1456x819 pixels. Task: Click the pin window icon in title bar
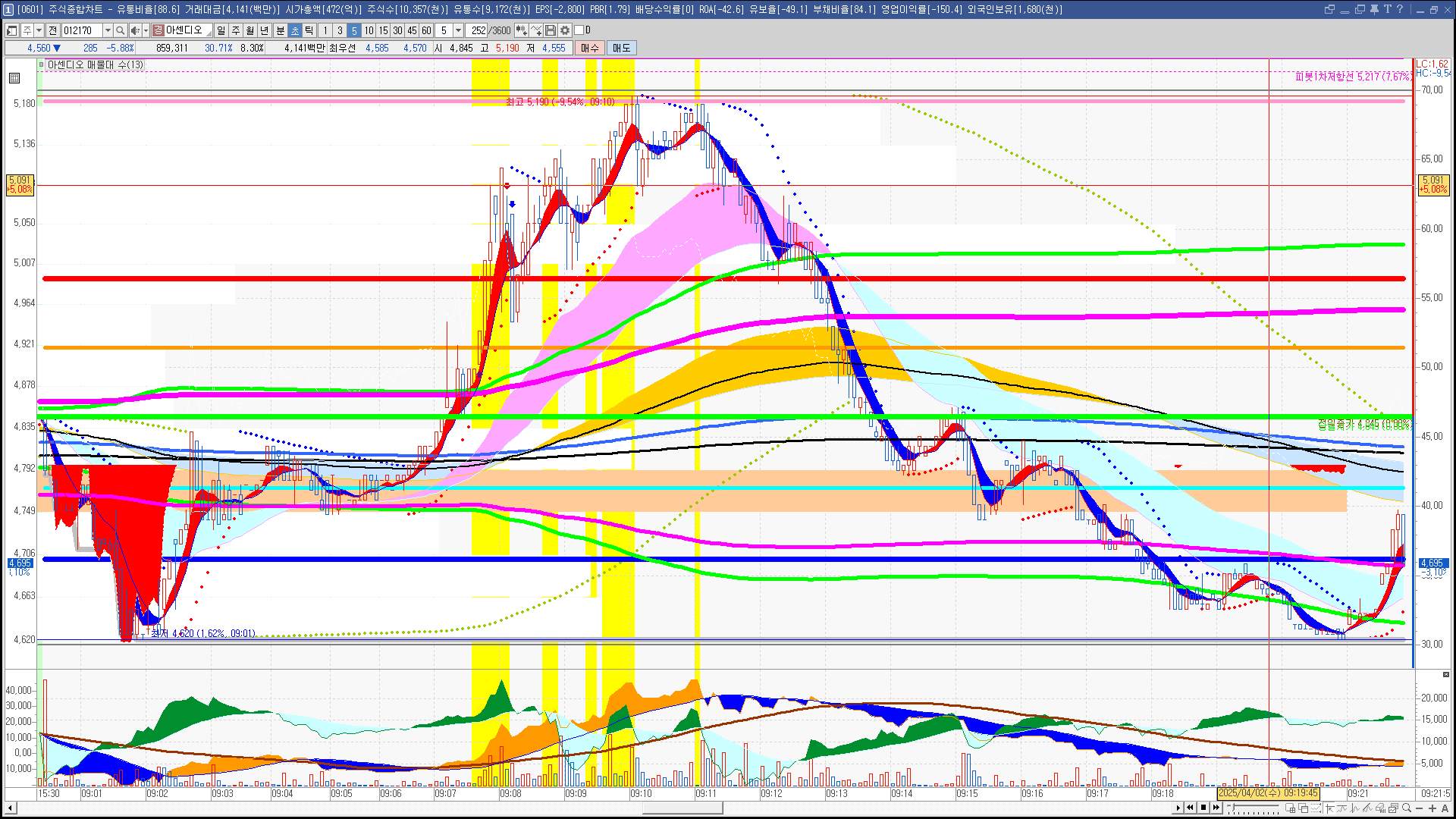point(1374,9)
